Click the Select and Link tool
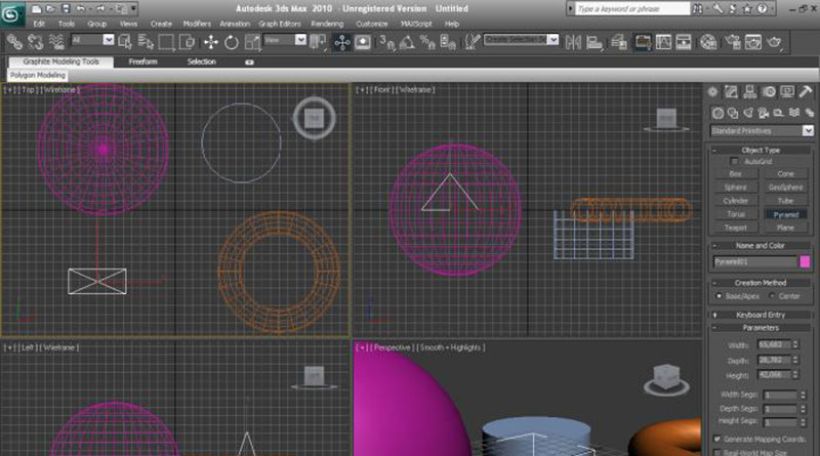Image resolution: width=820 pixels, height=456 pixels. (x=15, y=42)
